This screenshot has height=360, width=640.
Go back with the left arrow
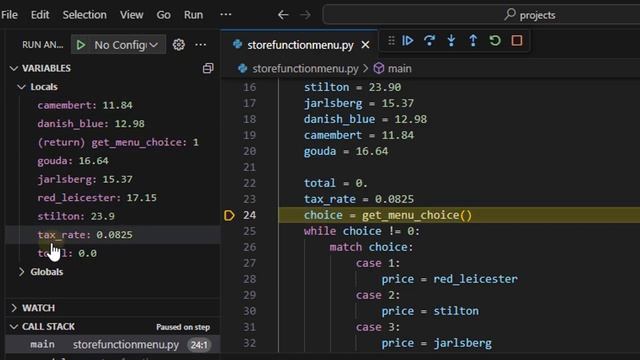tap(283, 15)
